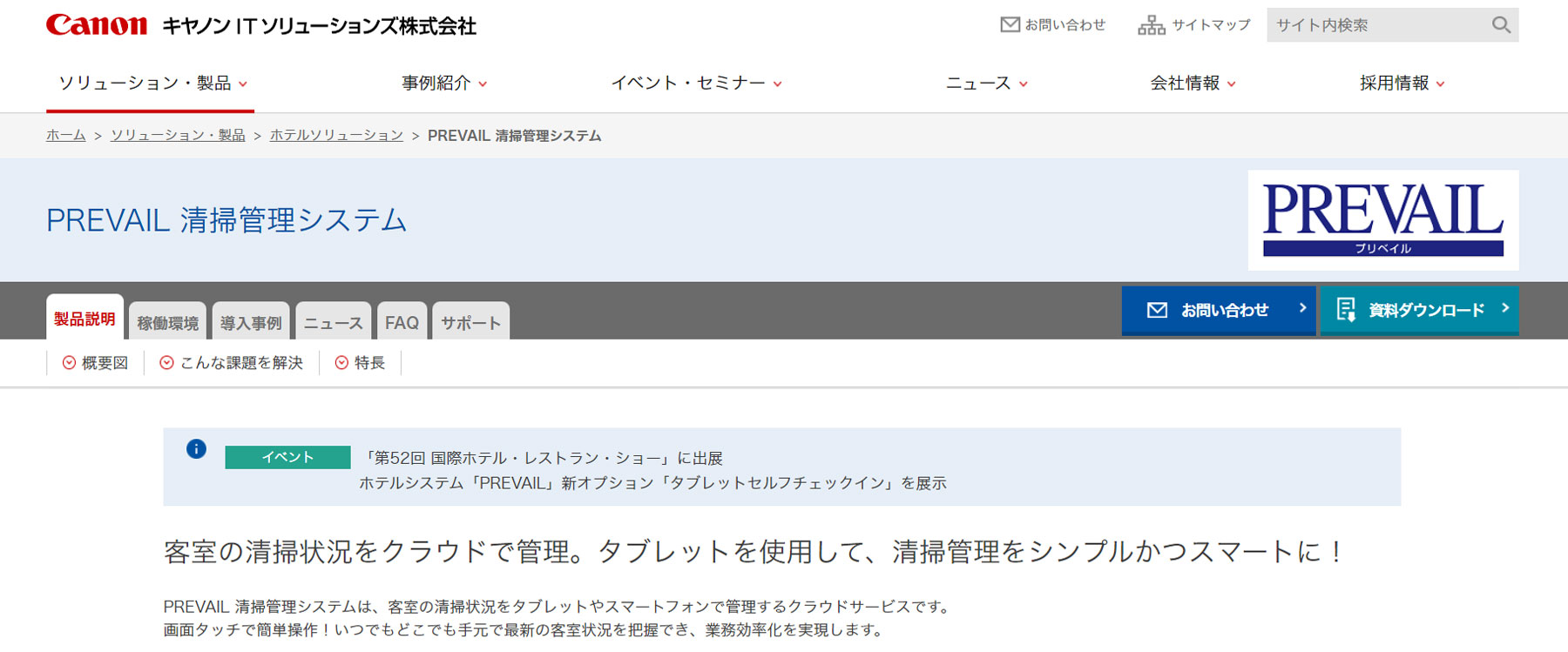Viewport: 1568px width, 652px height.
Task: Open the タブレットセルフチェックイン announcement line
Action: click(653, 483)
